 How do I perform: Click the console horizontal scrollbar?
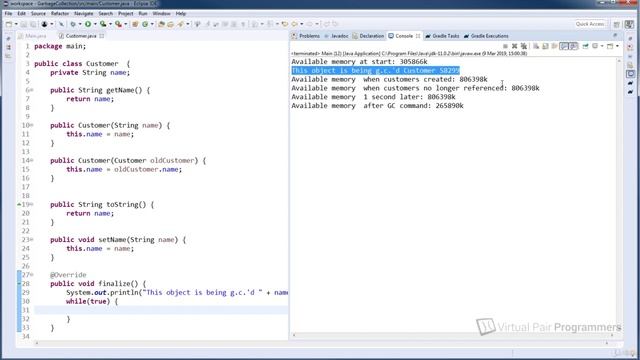(x=453, y=335)
